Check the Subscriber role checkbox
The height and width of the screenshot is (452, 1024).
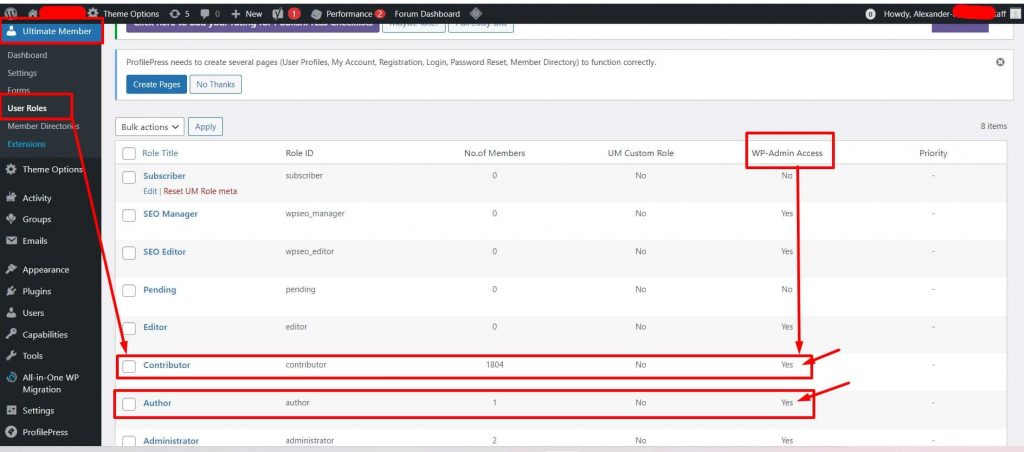tap(129, 177)
